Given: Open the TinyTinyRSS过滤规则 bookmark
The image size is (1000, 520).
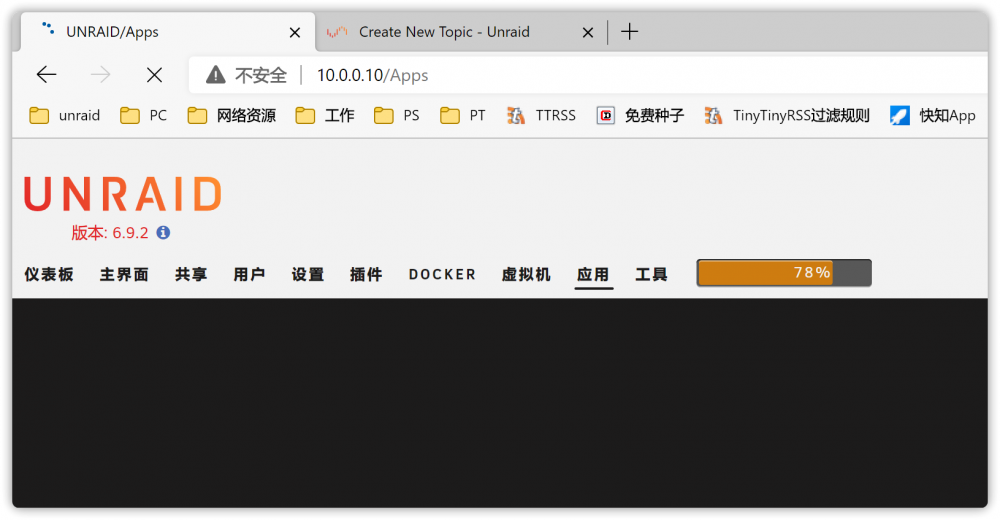Looking at the screenshot, I should (x=787, y=115).
